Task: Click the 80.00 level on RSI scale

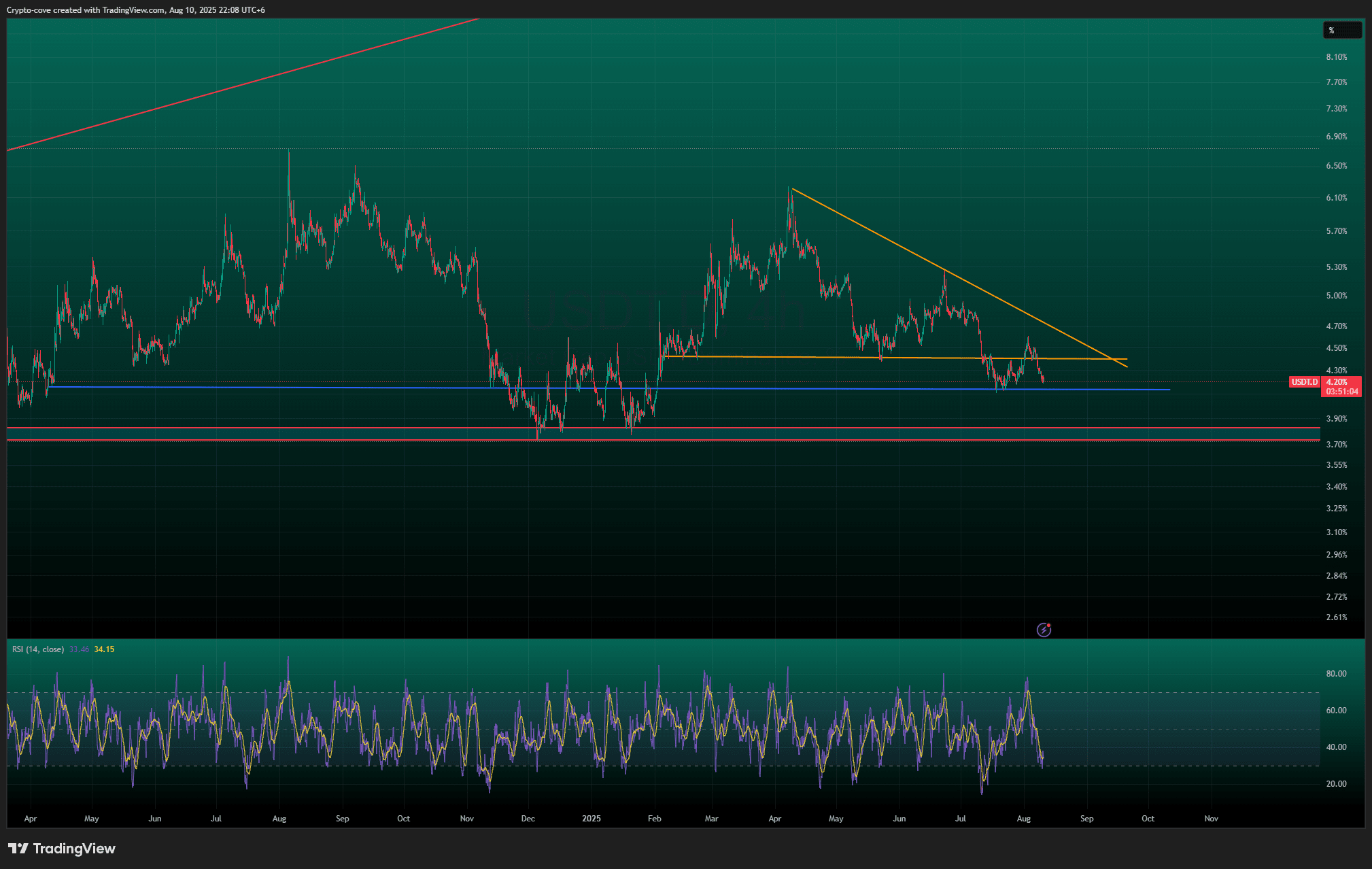Action: [1336, 674]
